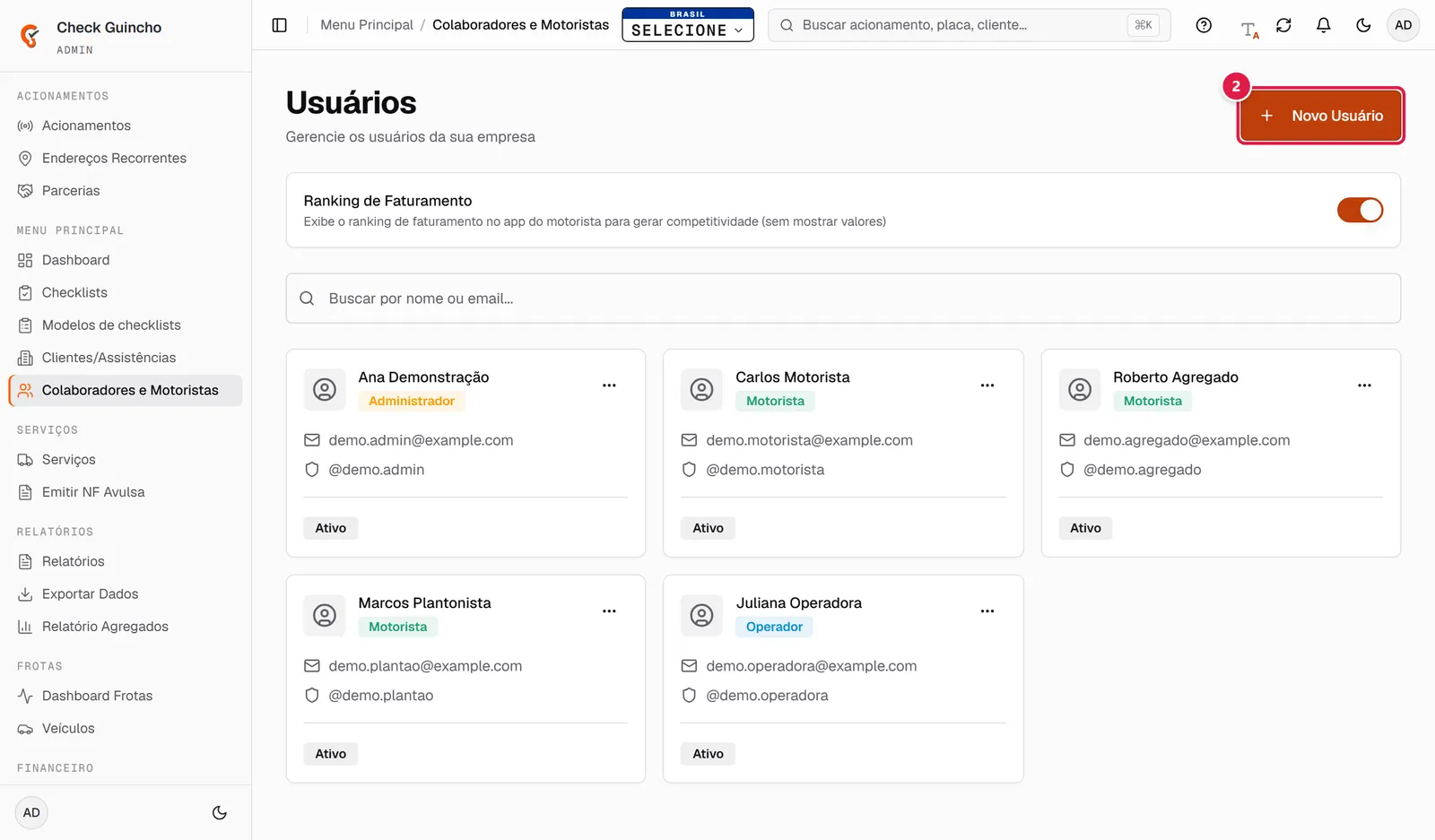Open options menu for Roberto Agregado
Screen dimensions: 1435x840
point(1364,385)
